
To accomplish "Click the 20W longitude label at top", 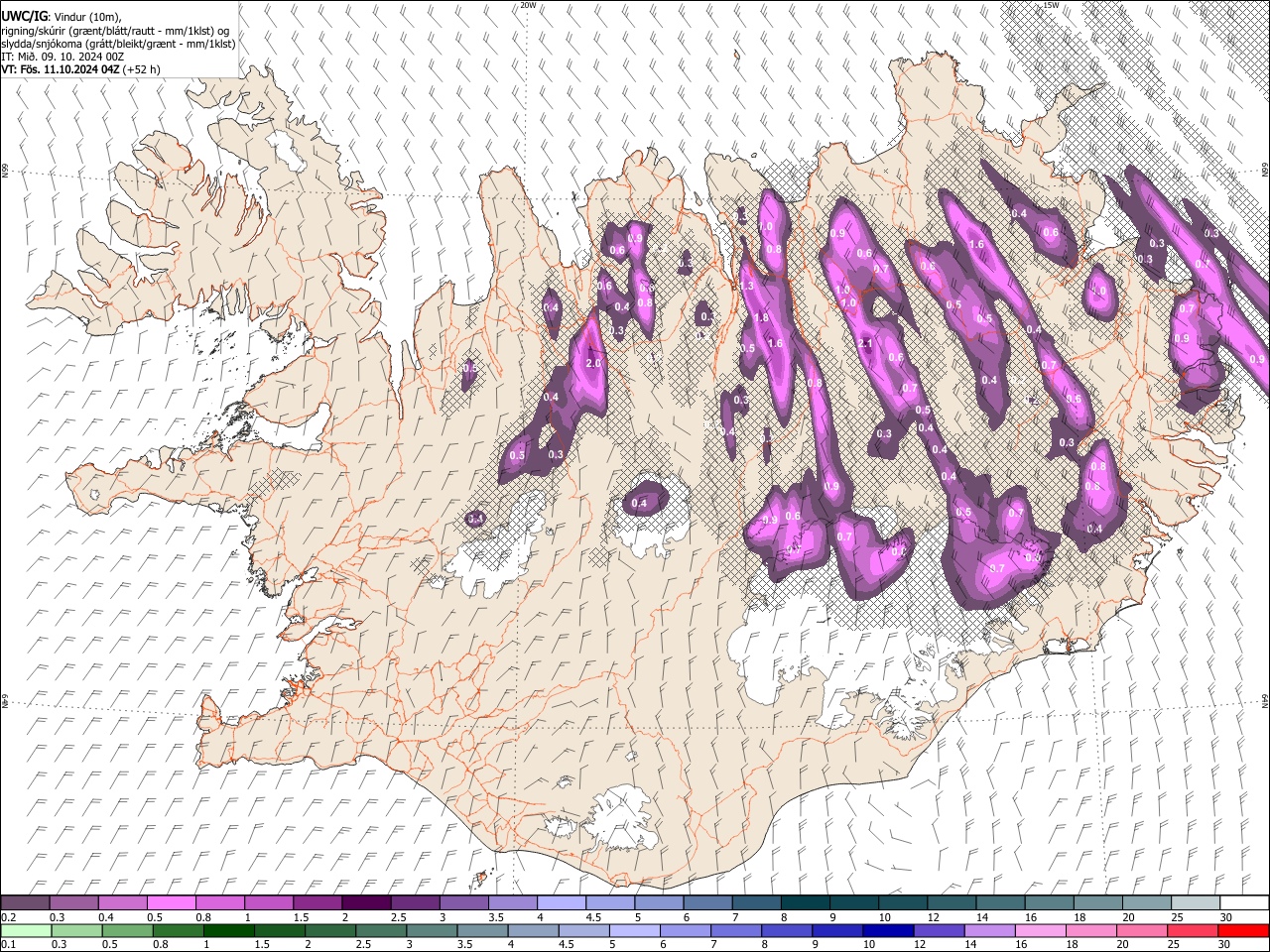I will click(528, 5).
